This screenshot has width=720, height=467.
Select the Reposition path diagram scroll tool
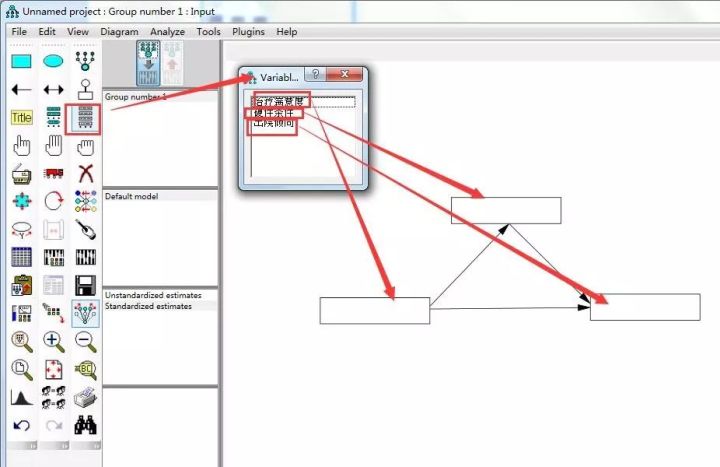point(53,230)
